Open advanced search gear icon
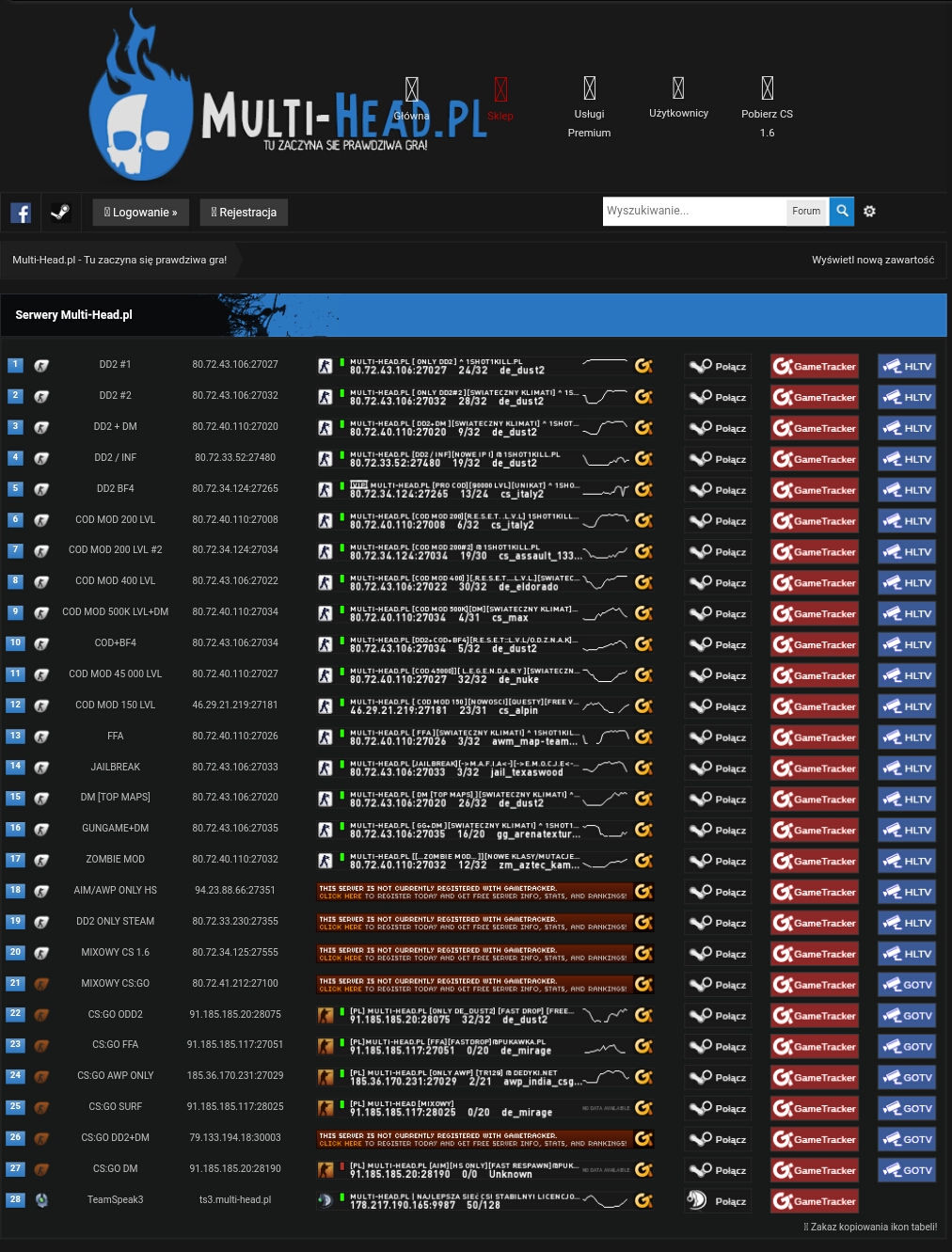952x1252 pixels. [x=869, y=212]
